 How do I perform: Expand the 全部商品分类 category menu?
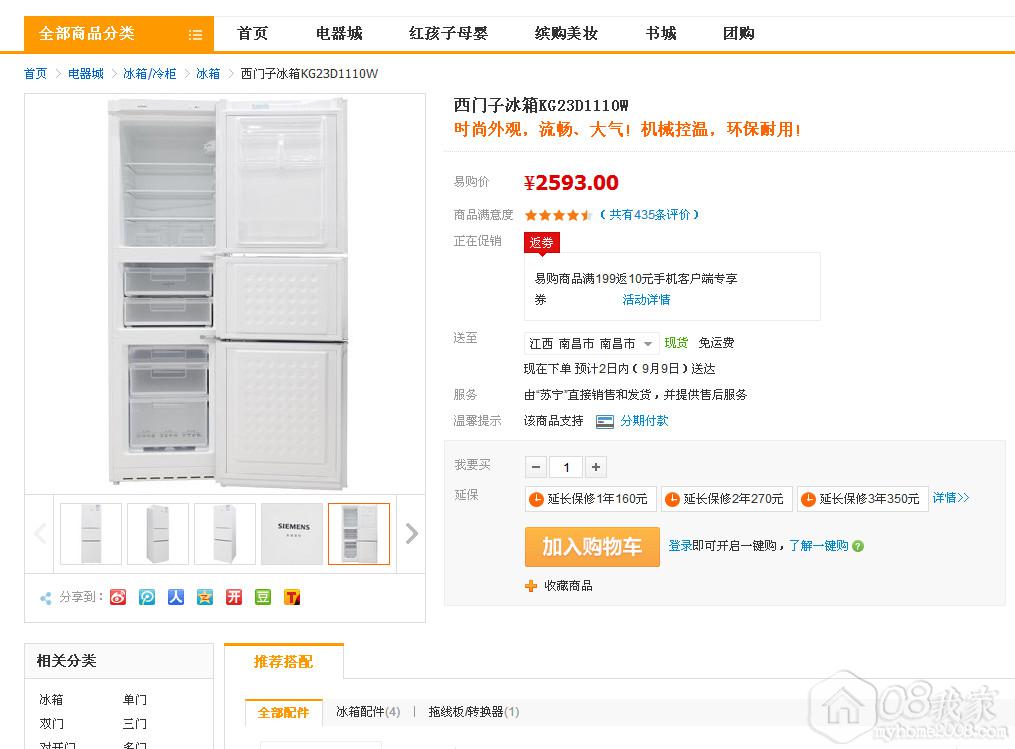pos(119,34)
